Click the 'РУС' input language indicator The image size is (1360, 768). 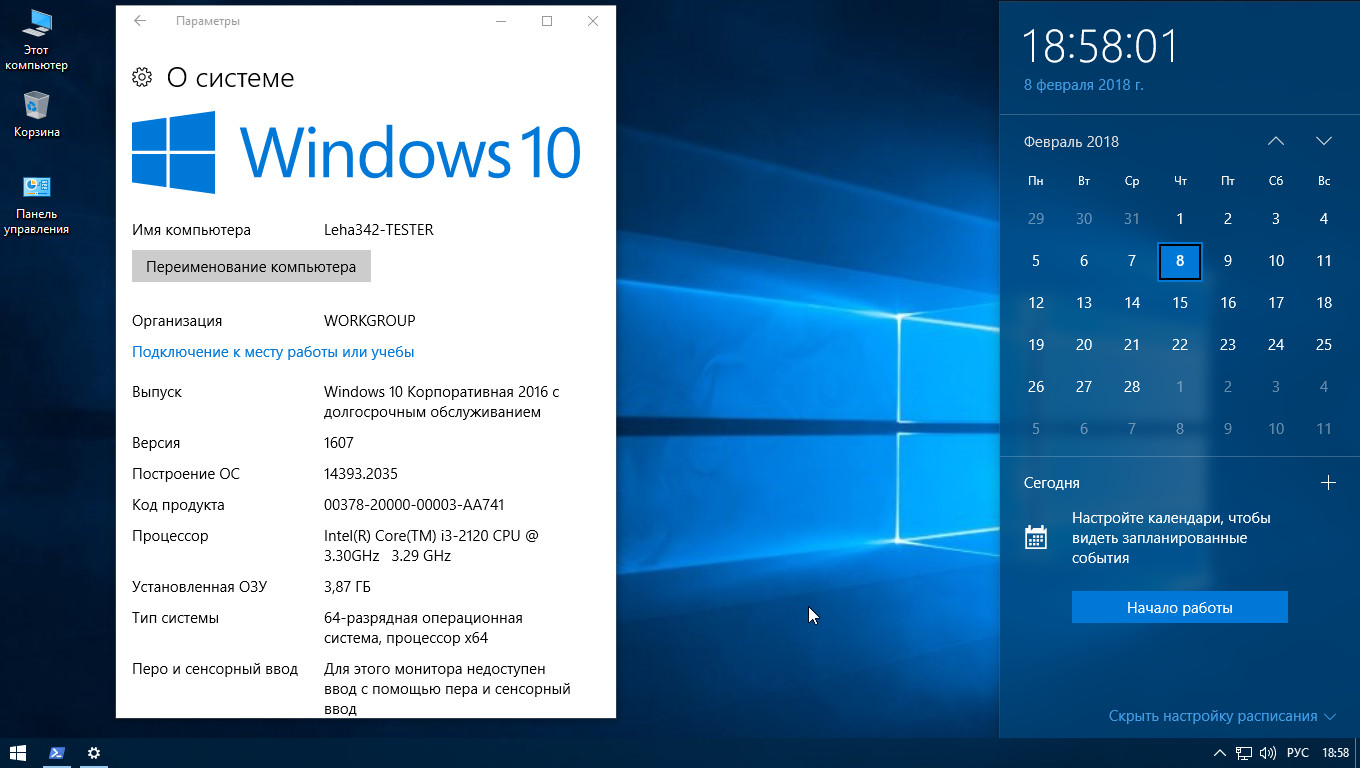[1297, 753]
